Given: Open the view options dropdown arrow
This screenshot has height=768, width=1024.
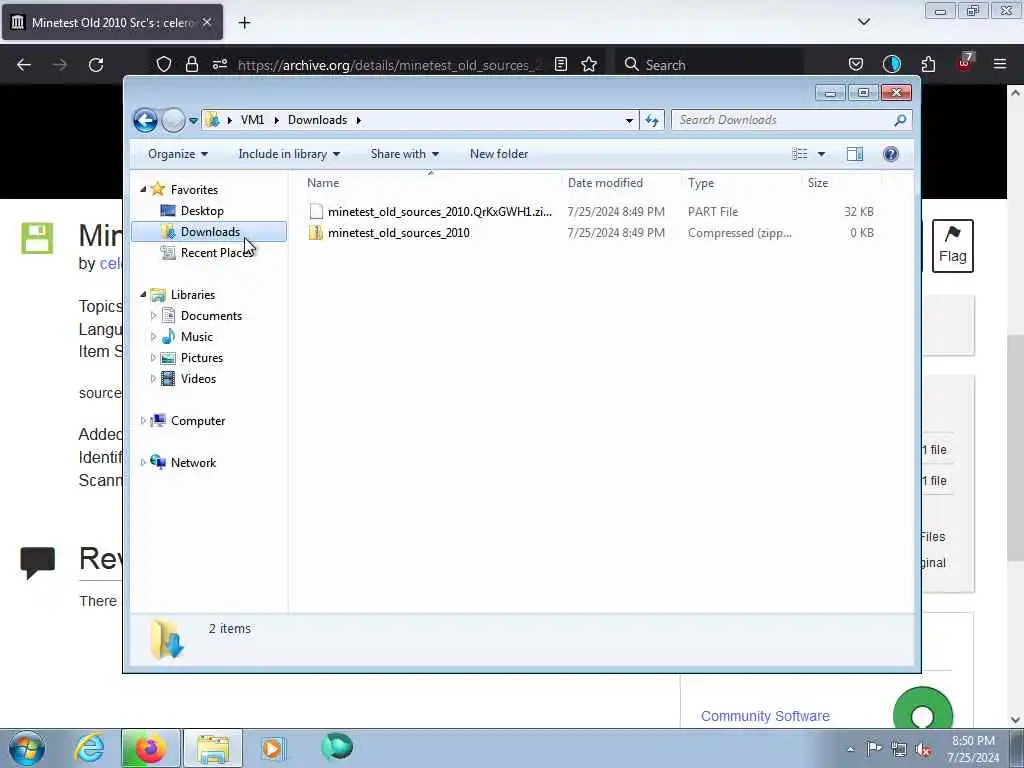Looking at the screenshot, I should 822,154.
